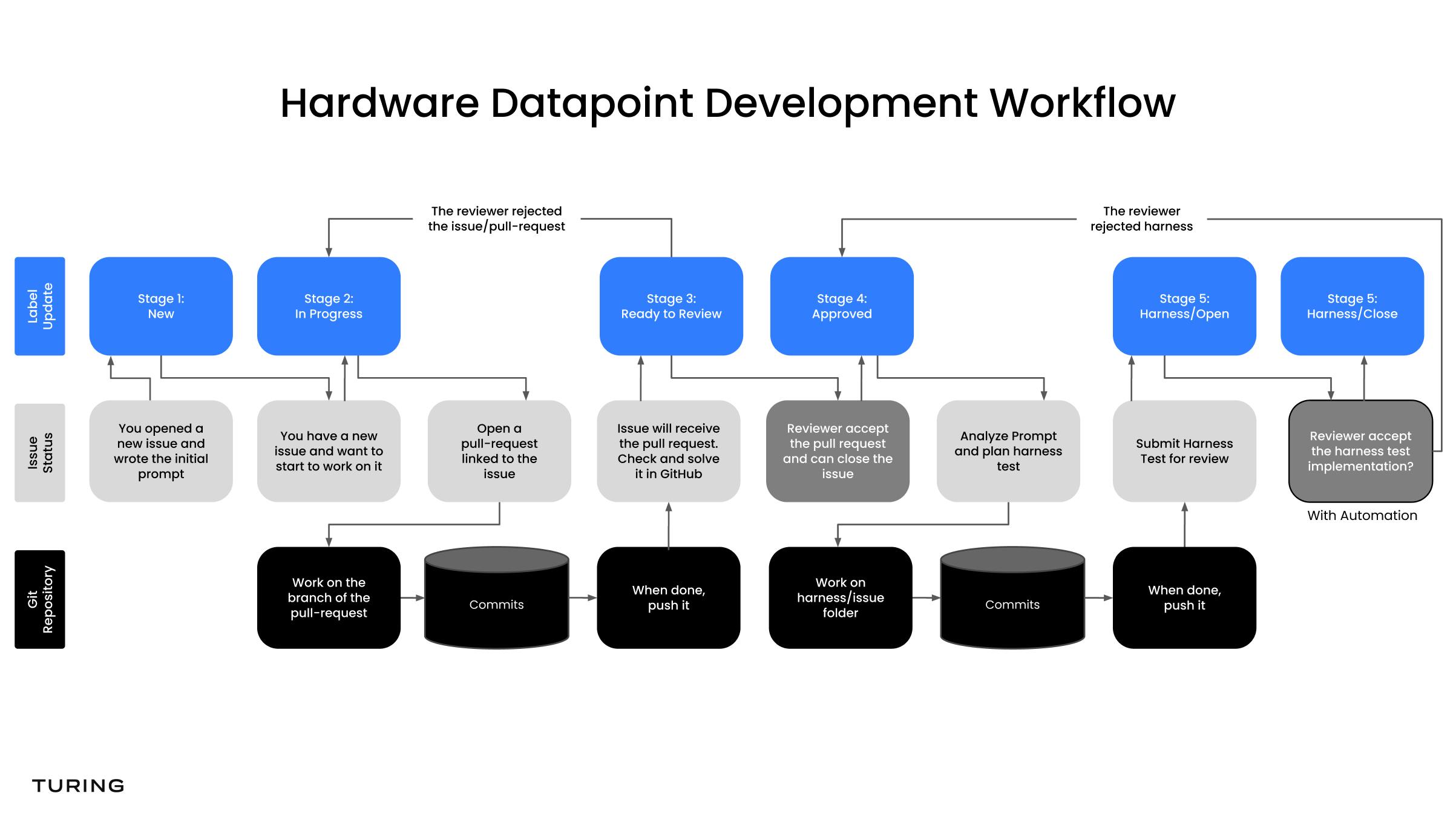
Task: Click the Stage 4: Approved node
Action: click(841, 306)
